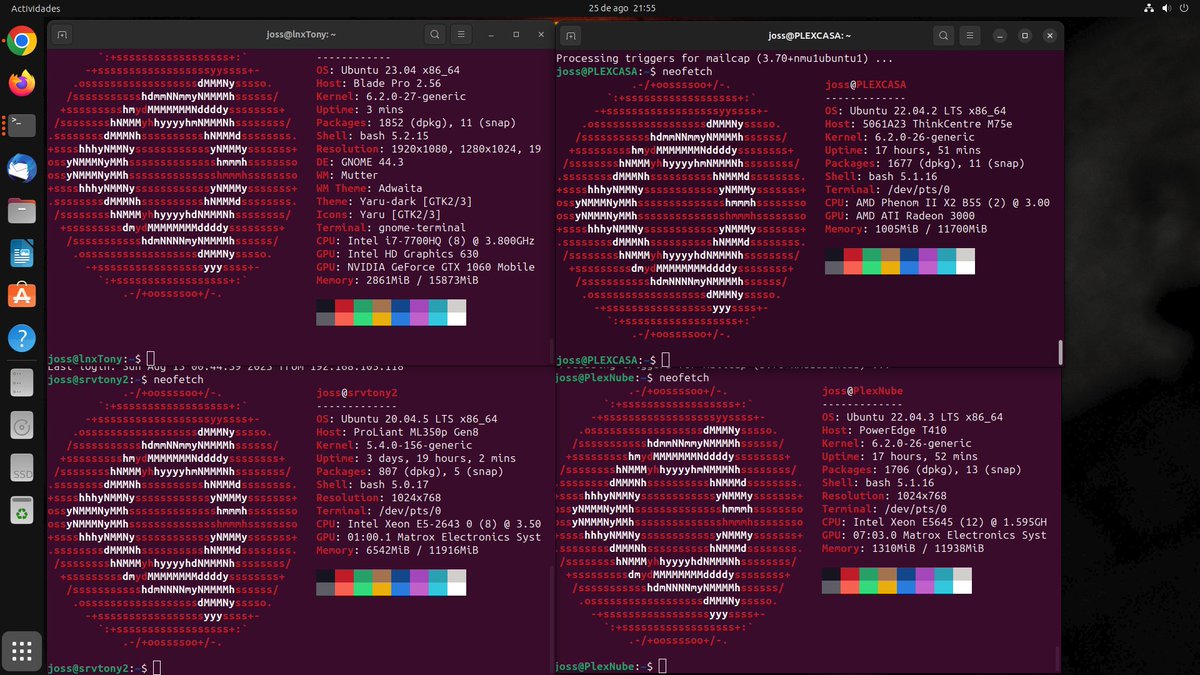Viewport: 1200px width, 675px height.
Task: Click the red swatch in lnxTony neofetch palette
Action: (343, 306)
